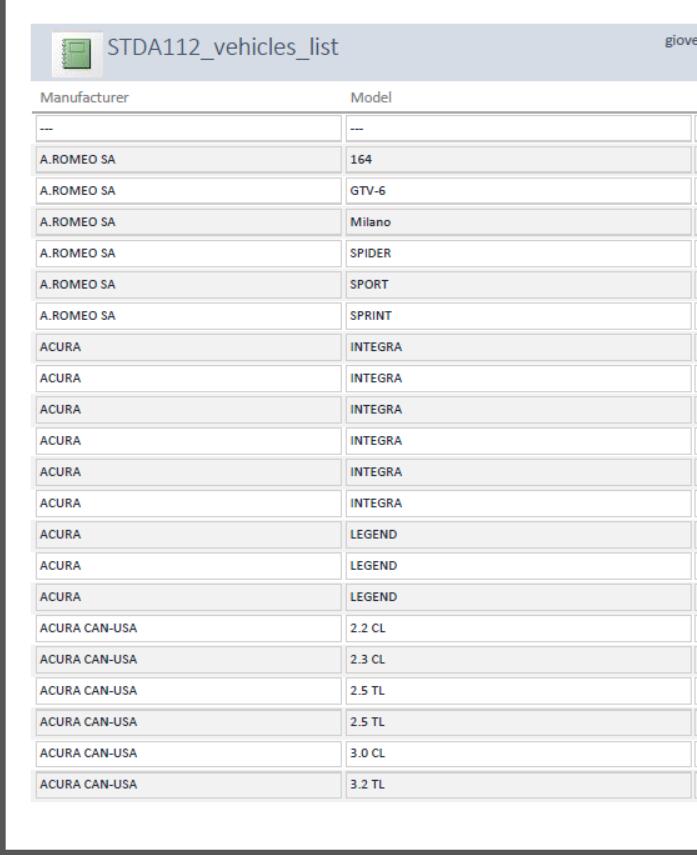Click the Manufacturer cell containing dashes
The height and width of the screenshot is (855, 697).
click(189, 129)
